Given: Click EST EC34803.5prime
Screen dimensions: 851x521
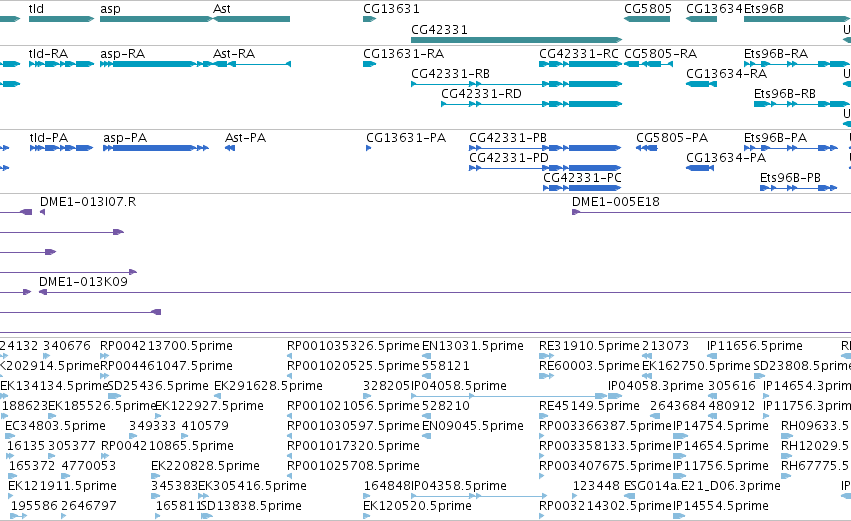Looking at the screenshot, I should coord(55,426).
